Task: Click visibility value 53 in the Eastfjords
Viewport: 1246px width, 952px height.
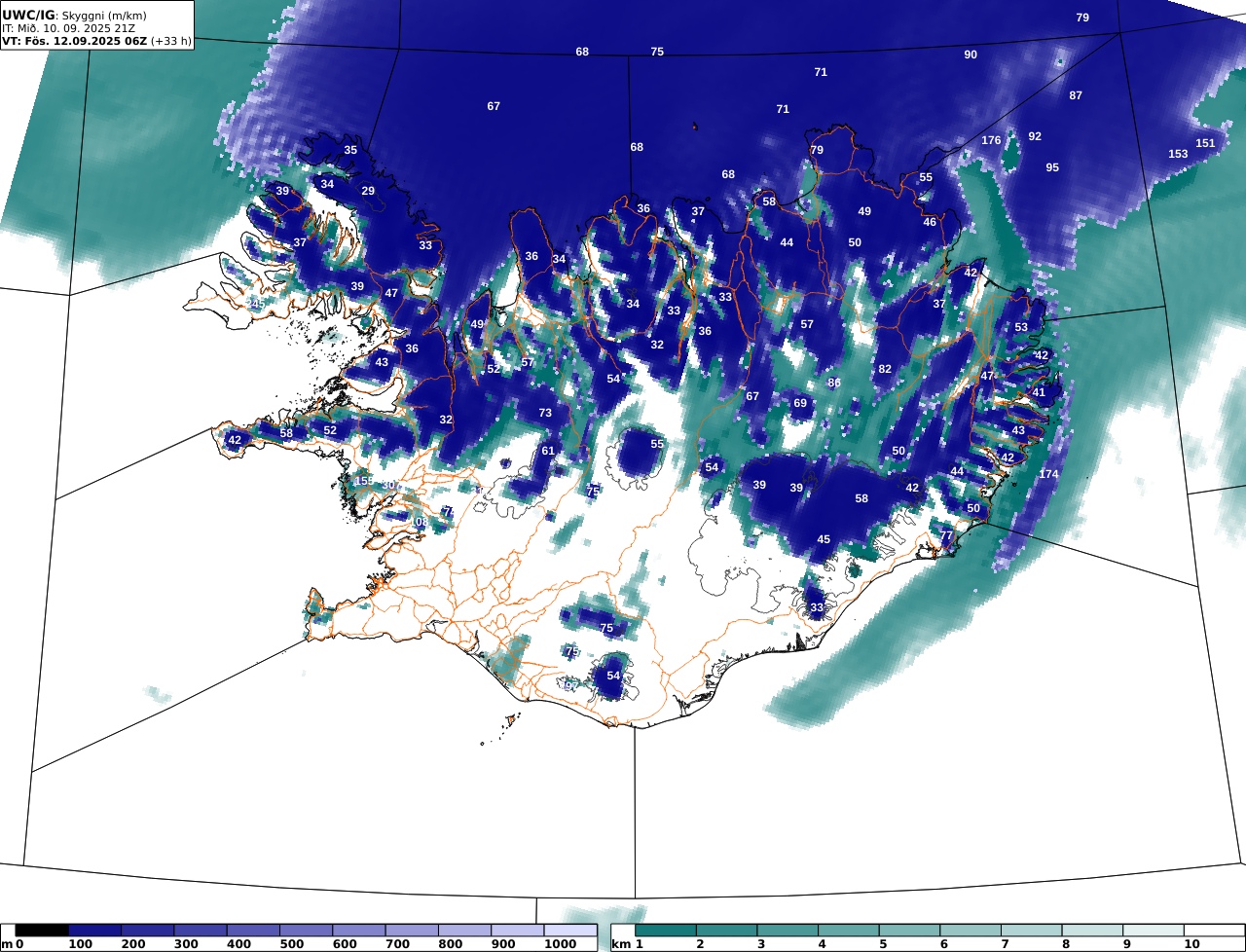Action: pos(1021,327)
